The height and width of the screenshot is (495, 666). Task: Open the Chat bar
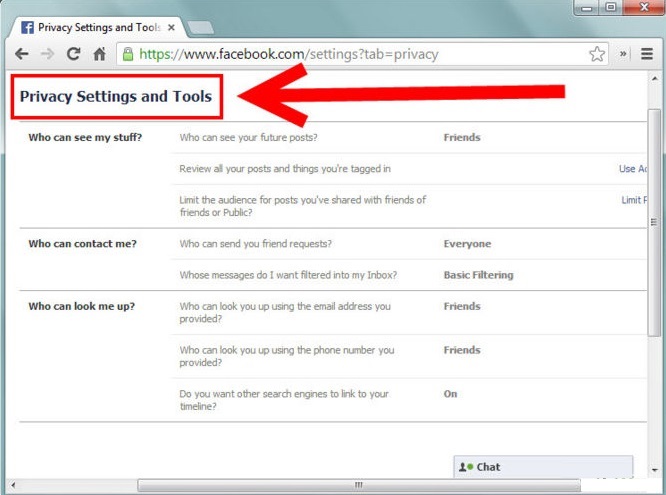click(543, 467)
